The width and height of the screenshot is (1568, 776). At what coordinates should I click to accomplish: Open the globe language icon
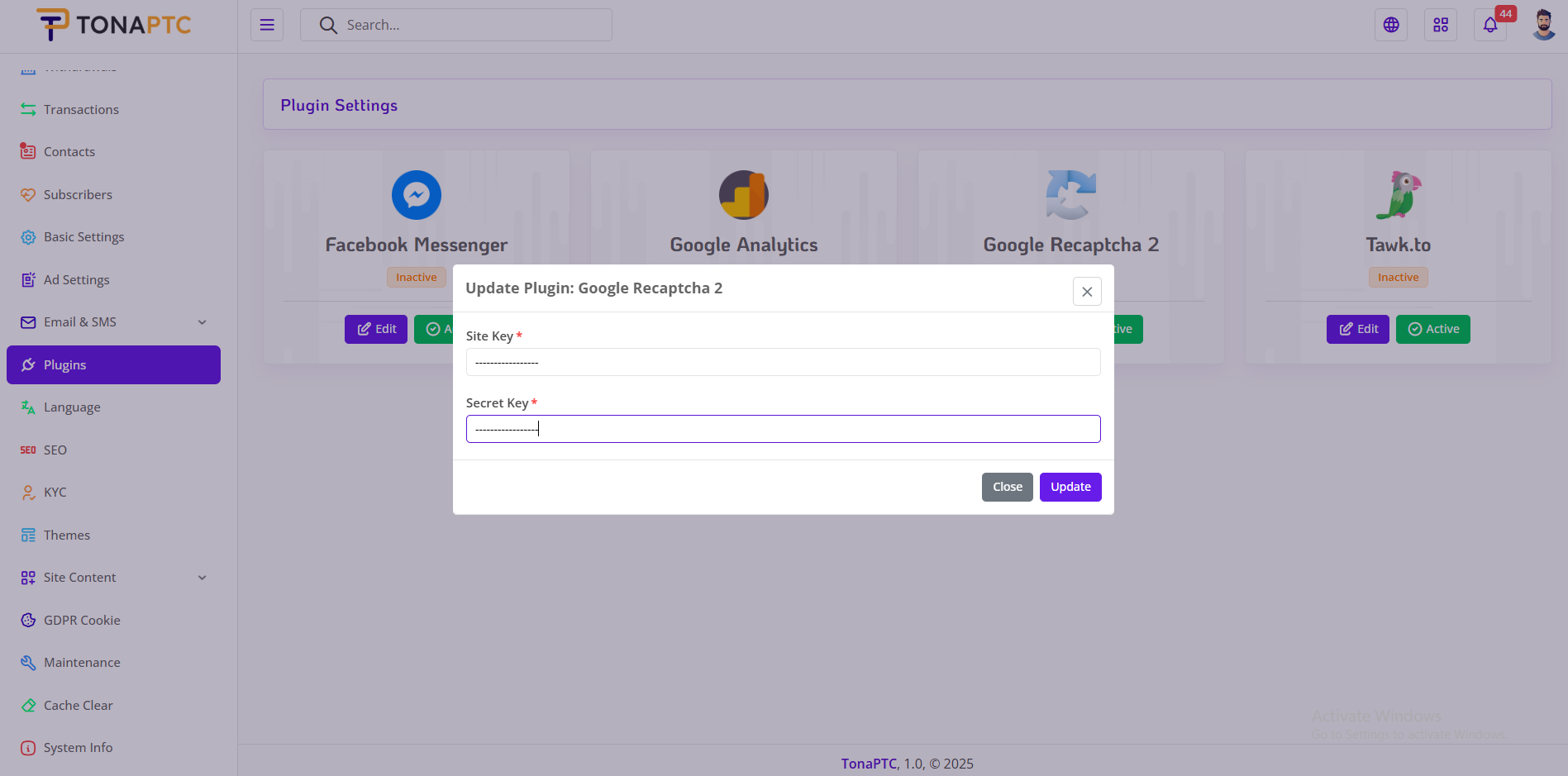[1391, 25]
